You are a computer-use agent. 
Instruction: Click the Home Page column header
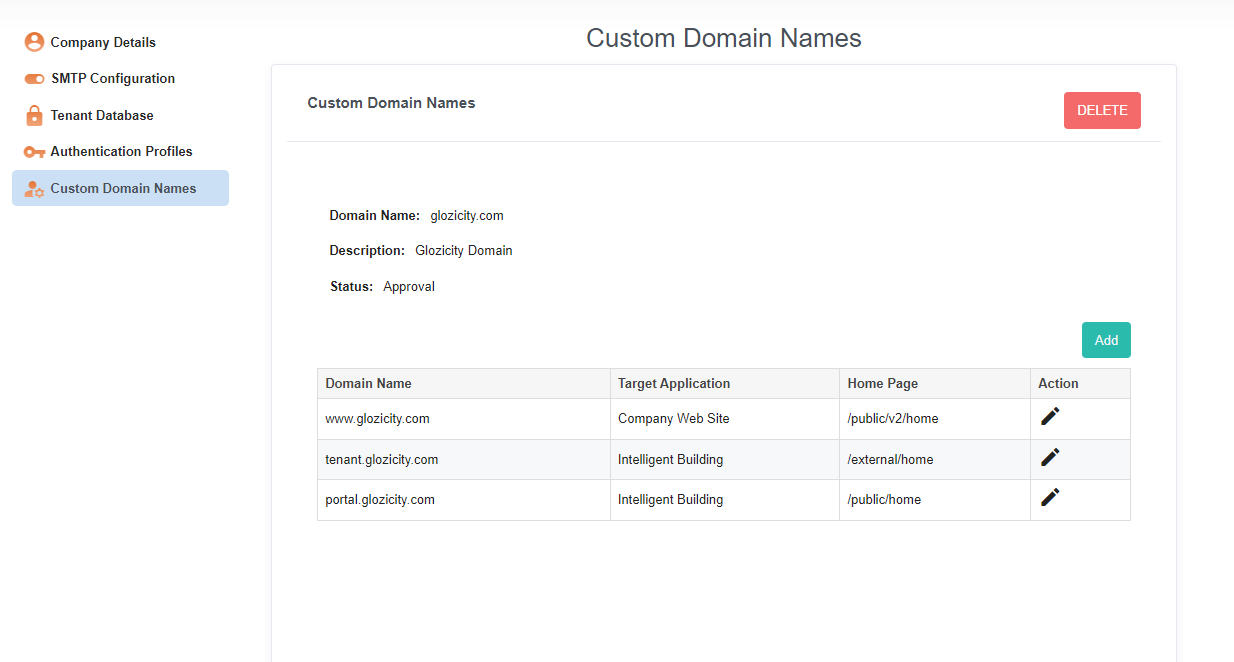(x=882, y=383)
